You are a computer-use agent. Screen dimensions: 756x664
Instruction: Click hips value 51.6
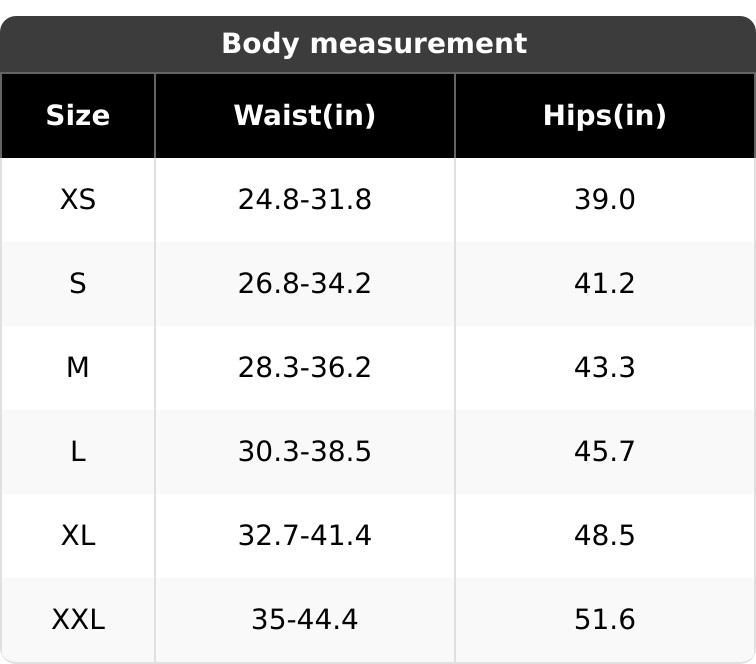pyautogui.click(x=604, y=620)
